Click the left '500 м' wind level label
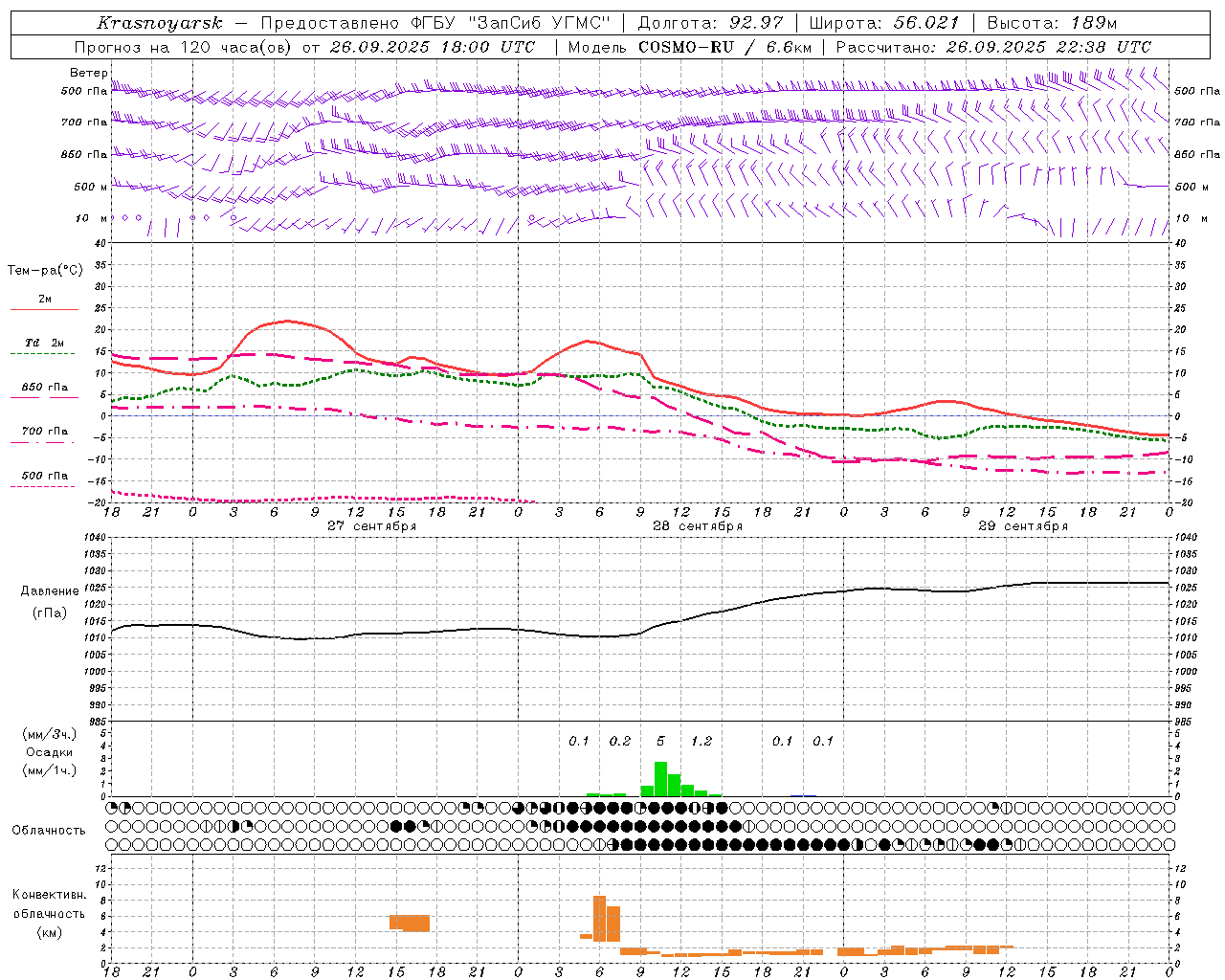Image resolution: width=1225 pixels, height=980 pixels. click(91, 187)
